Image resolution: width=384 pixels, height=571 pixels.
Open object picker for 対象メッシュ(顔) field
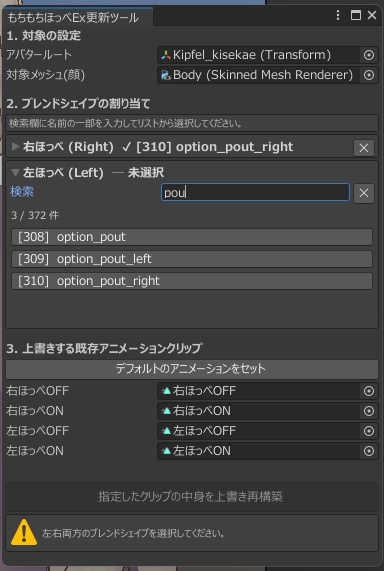369,75
